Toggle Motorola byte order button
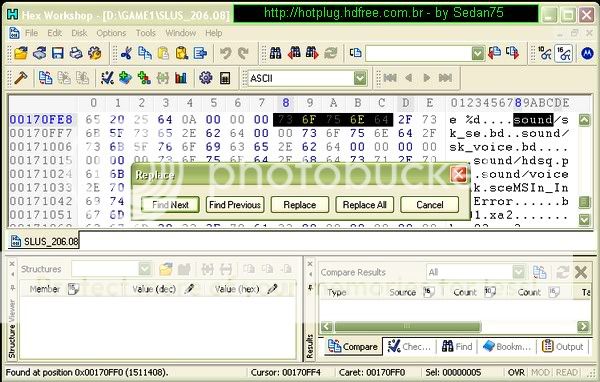The height and width of the screenshot is (382, 600). coord(587,53)
